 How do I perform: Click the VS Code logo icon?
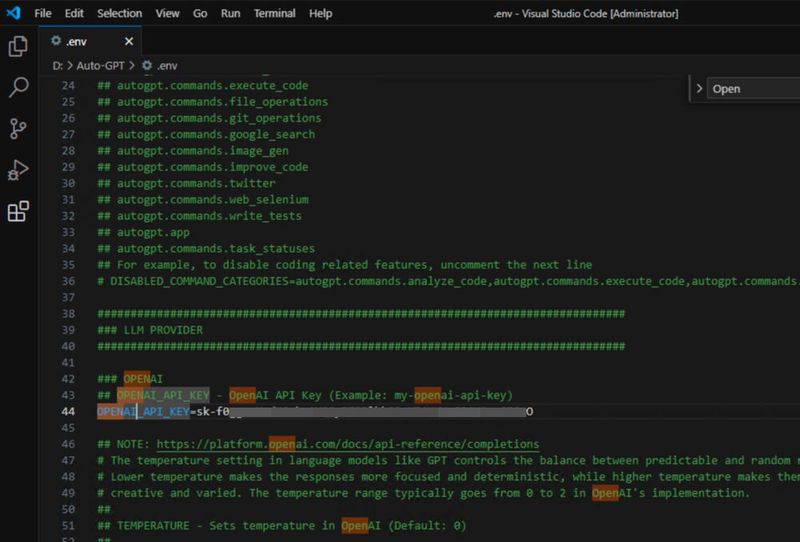click(x=13, y=13)
